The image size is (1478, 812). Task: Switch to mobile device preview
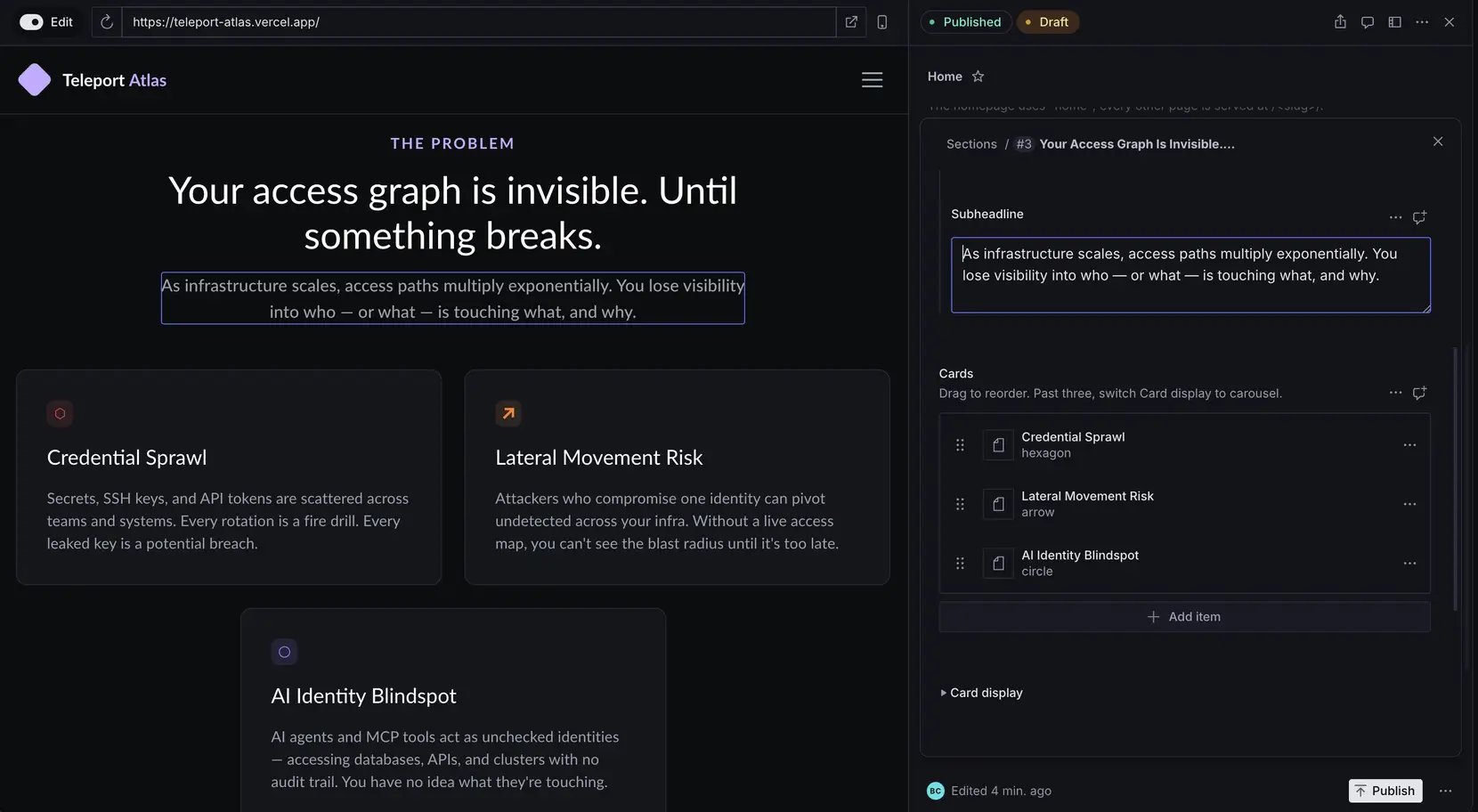[x=882, y=22]
